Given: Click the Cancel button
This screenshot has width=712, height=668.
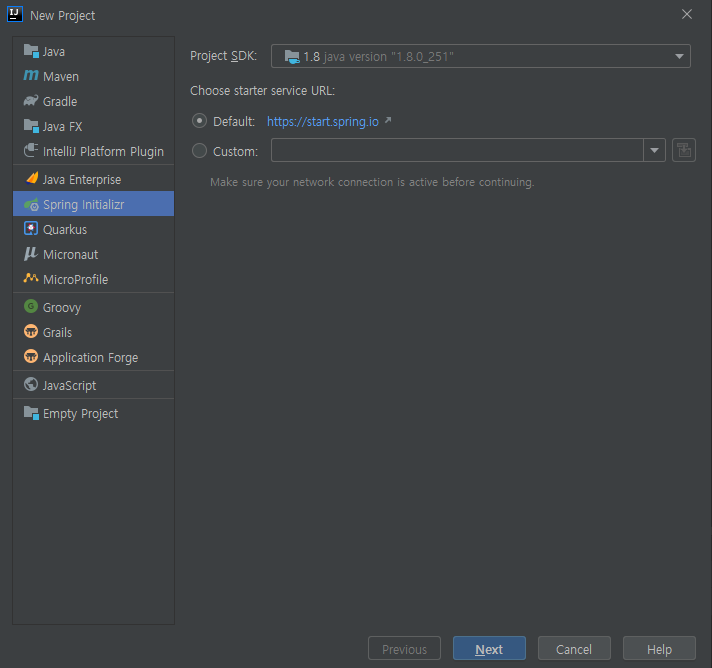Looking at the screenshot, I should tap(574, 648).
